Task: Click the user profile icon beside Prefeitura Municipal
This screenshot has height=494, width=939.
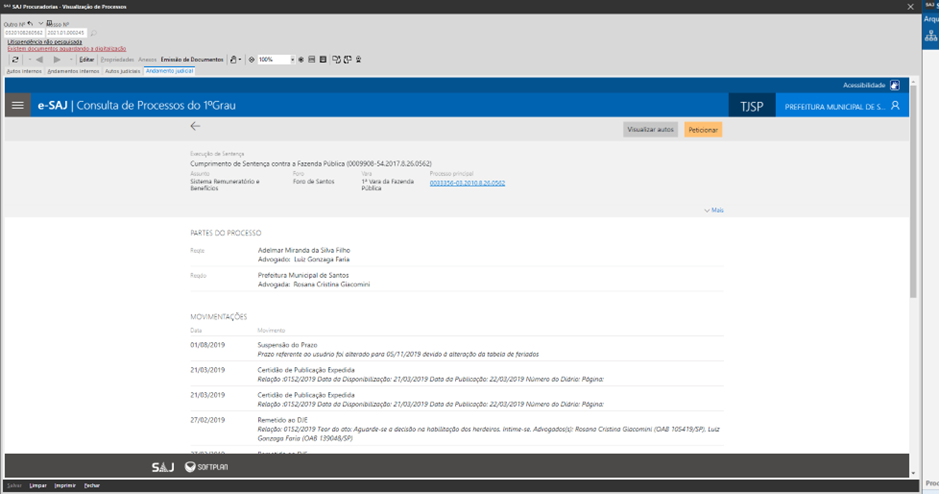Action: [895, 105]
